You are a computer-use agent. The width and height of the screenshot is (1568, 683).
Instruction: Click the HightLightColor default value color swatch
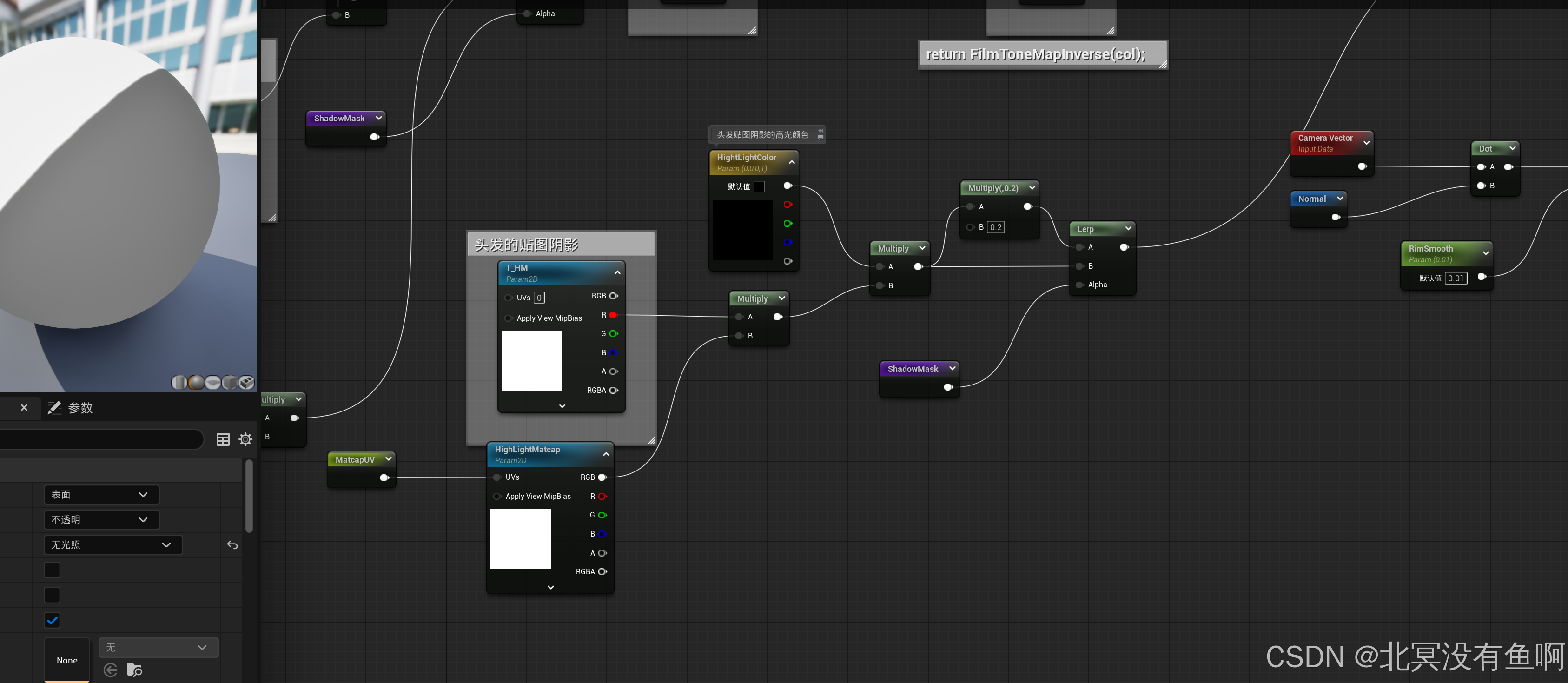[759, 186]
